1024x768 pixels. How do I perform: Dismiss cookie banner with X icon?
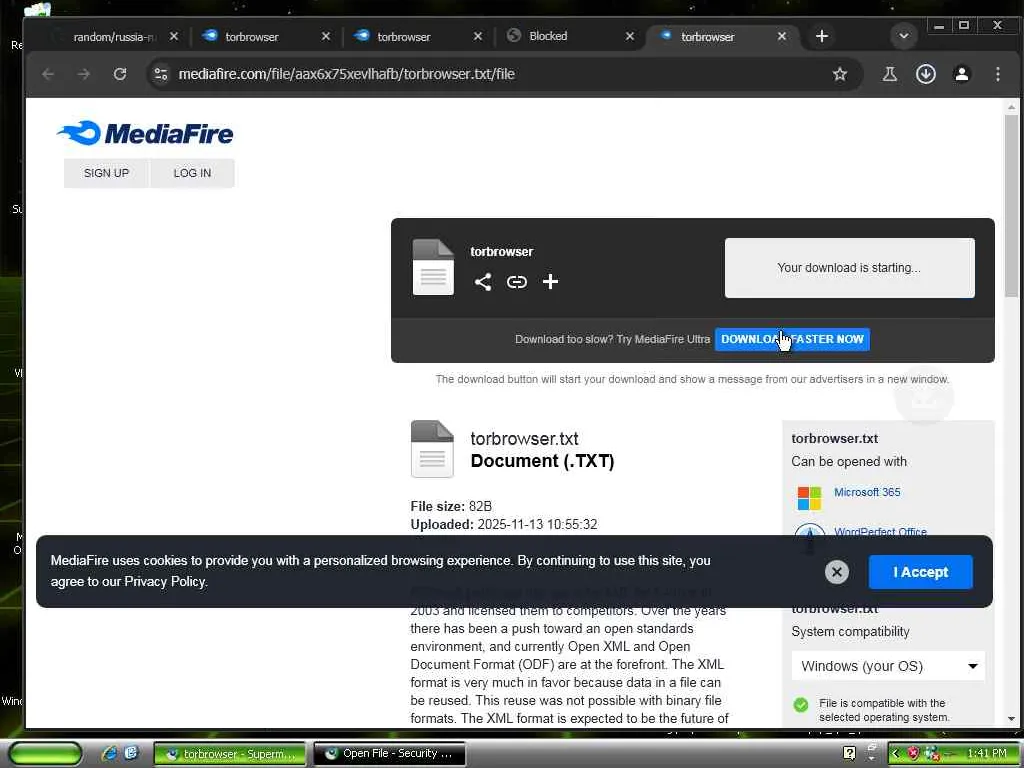(837, 572)
